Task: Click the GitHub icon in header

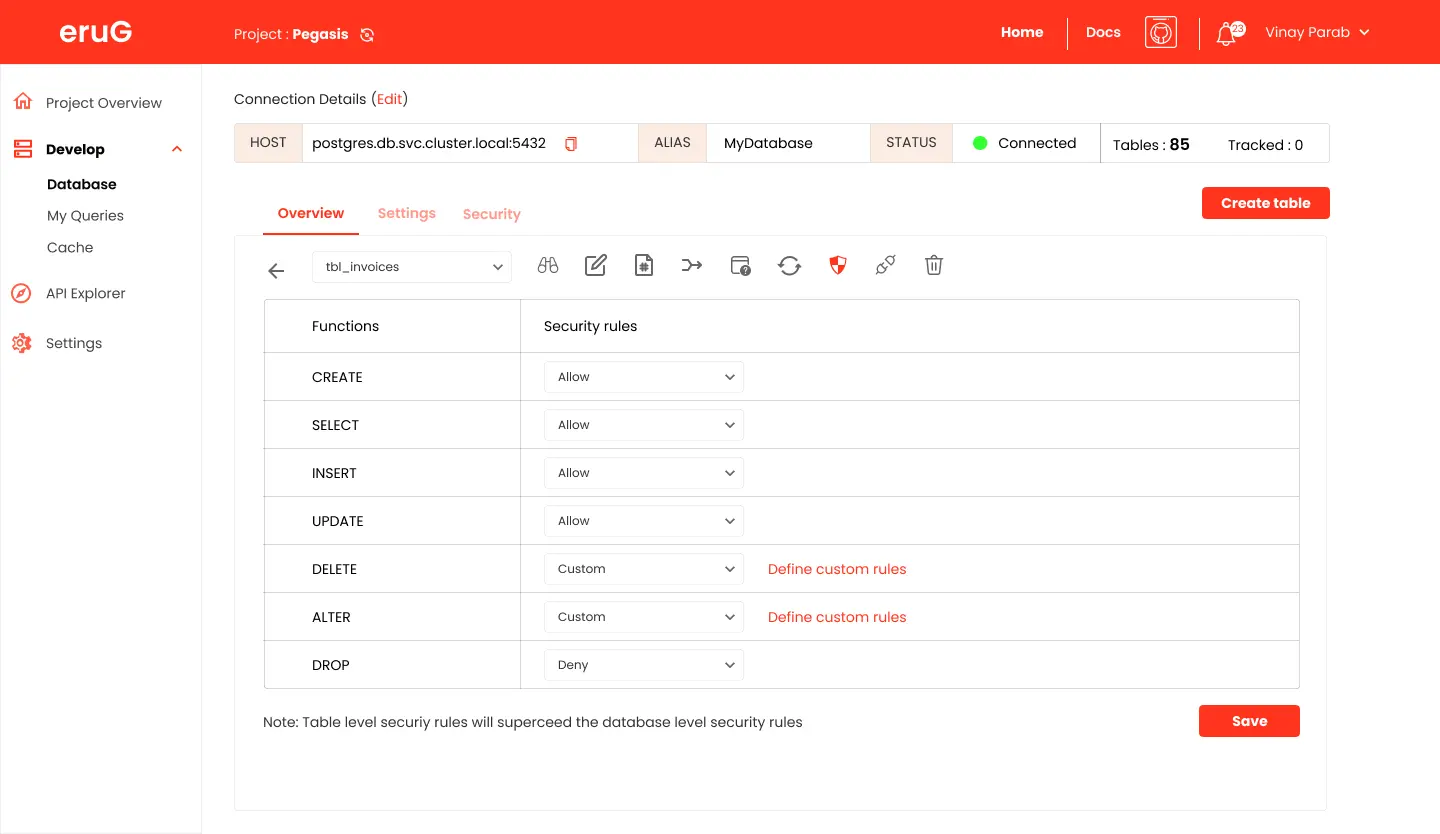Action: [1160, 33]
